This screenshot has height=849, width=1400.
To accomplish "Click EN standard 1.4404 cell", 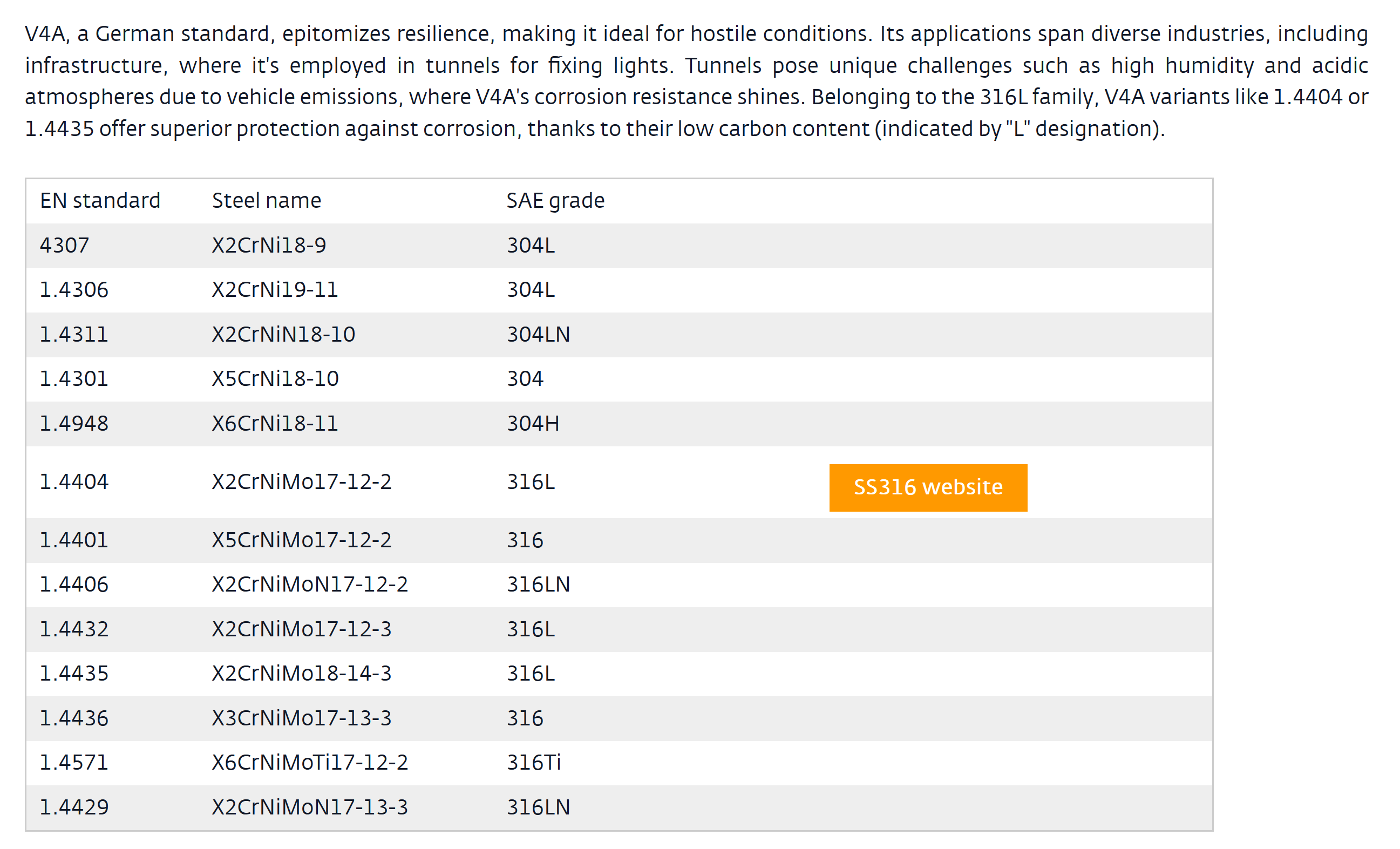I will (x=74, y=482).
